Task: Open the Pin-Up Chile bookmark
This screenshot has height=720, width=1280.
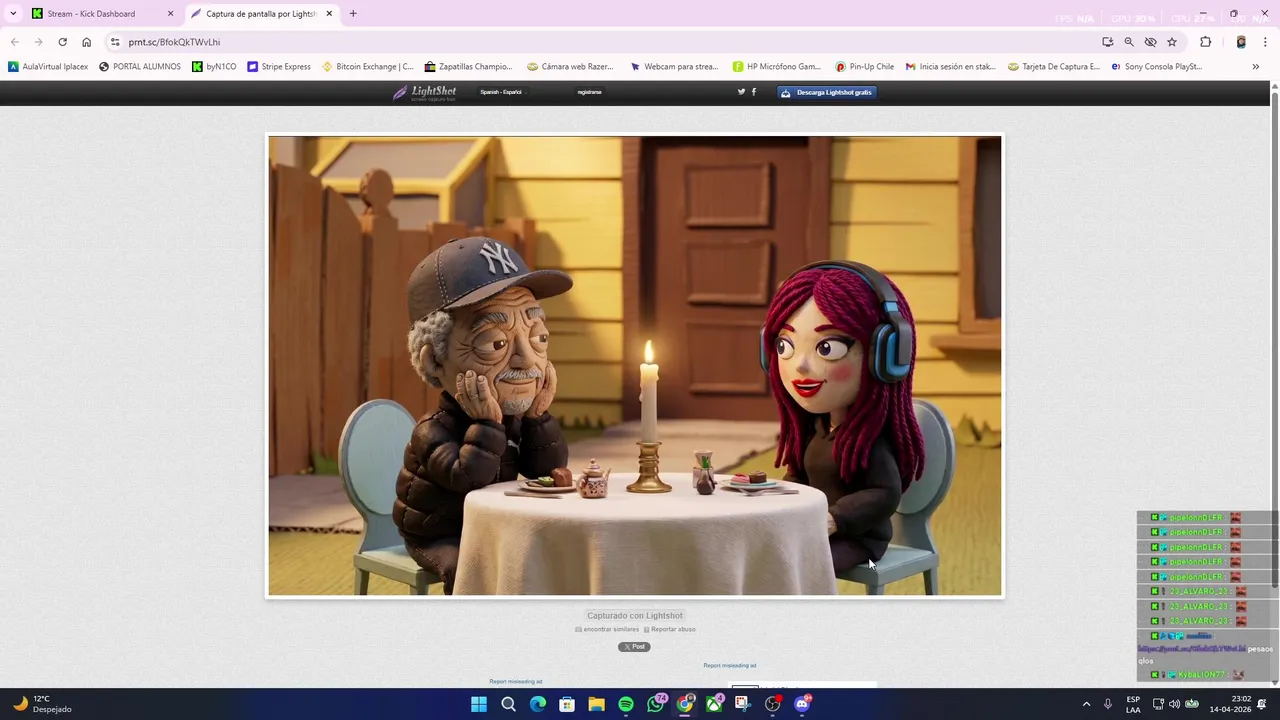Action: point(865,67)
